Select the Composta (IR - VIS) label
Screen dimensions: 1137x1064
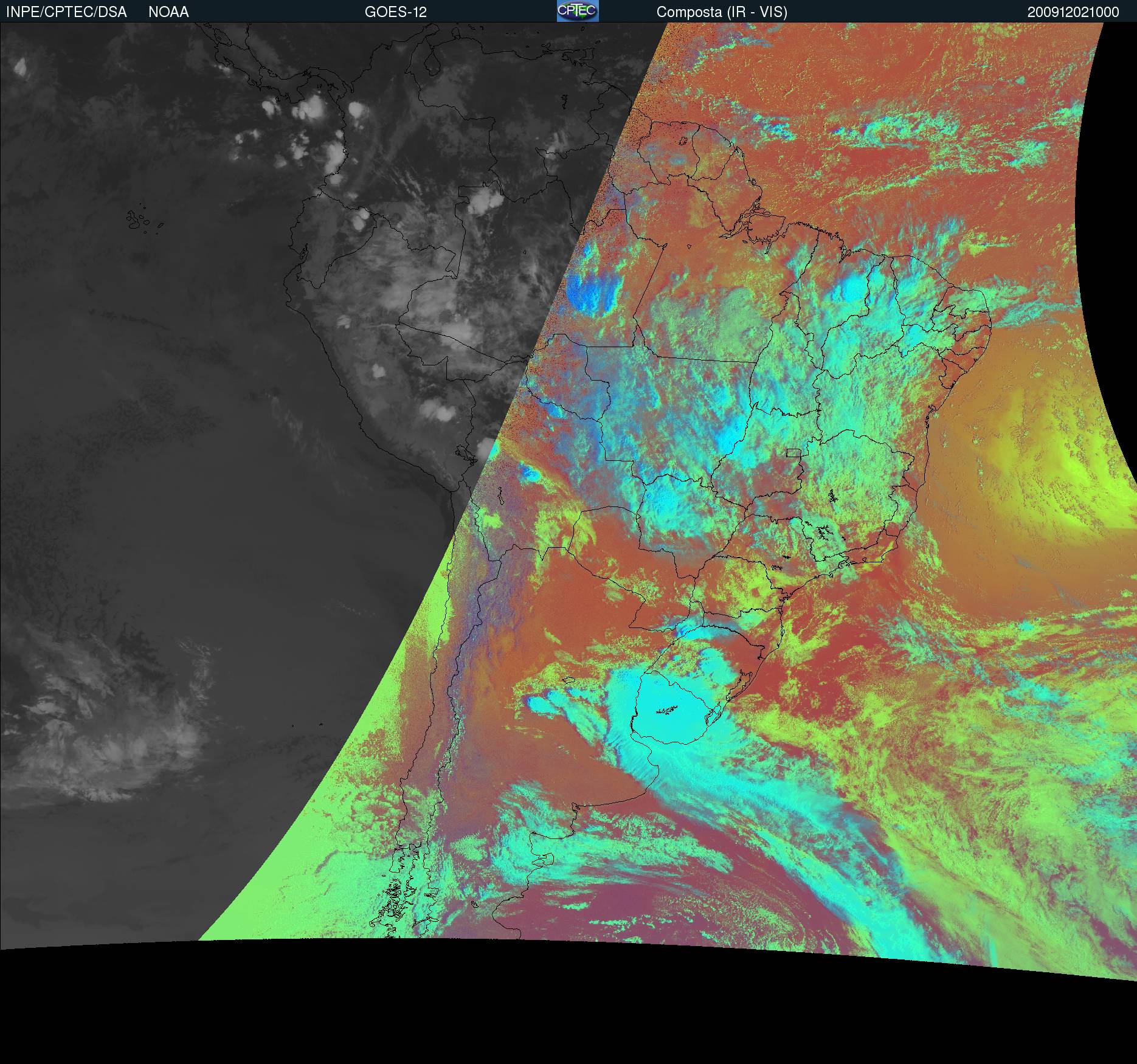722,12
